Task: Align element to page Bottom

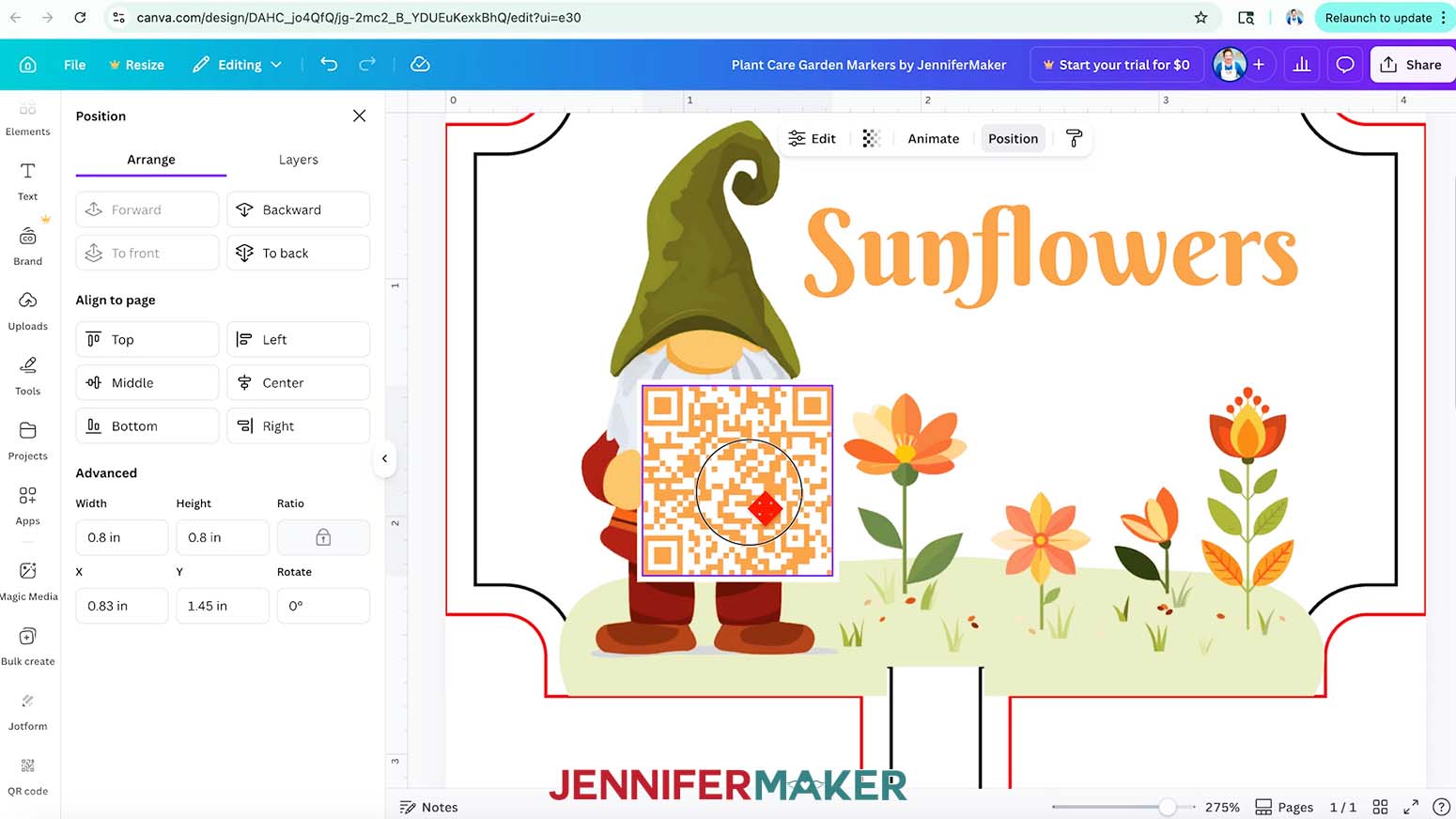Action: coord(147,425)
